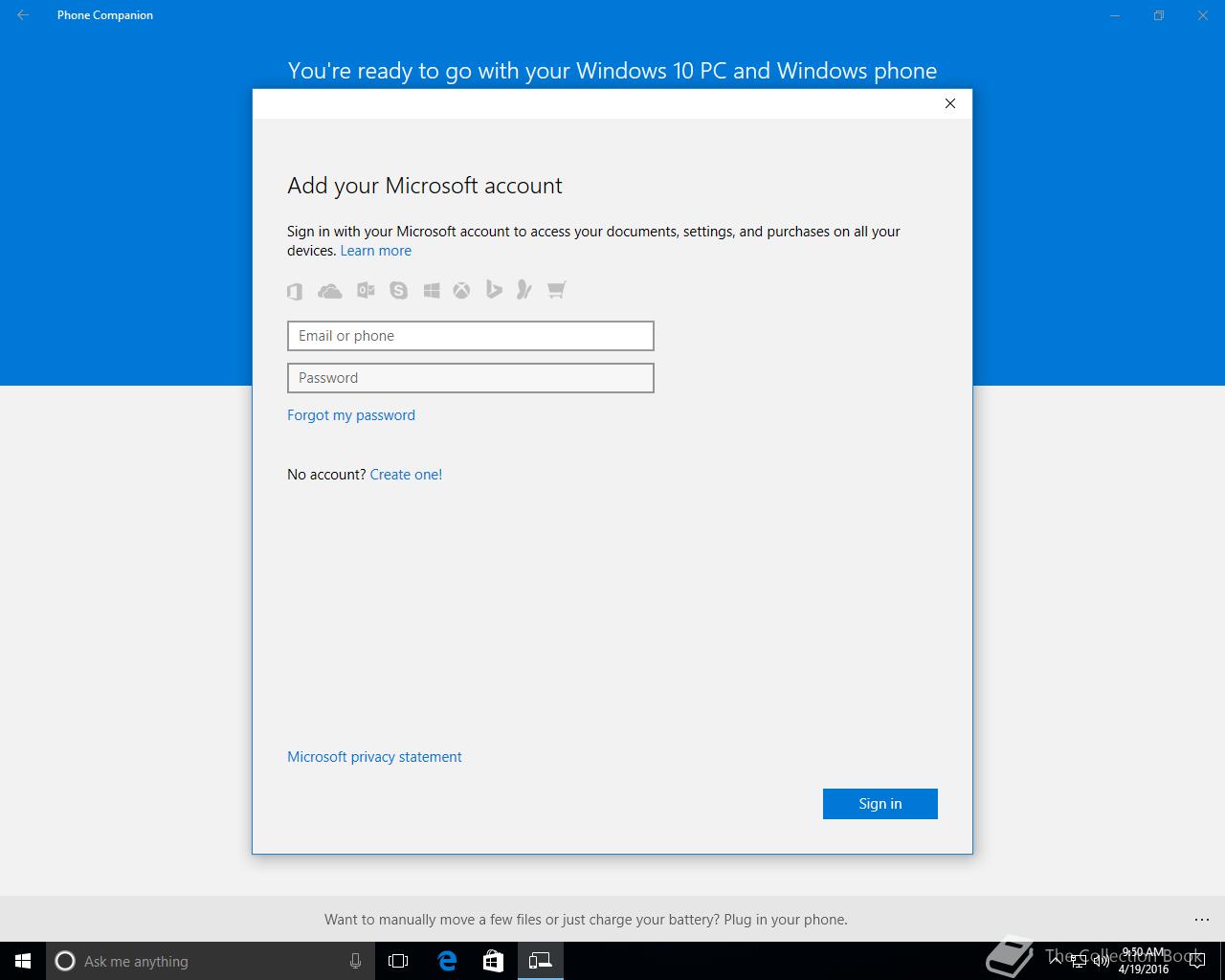1225x980 pixels.
Task: Open the network status tray icon
Action: point(1078,961)
